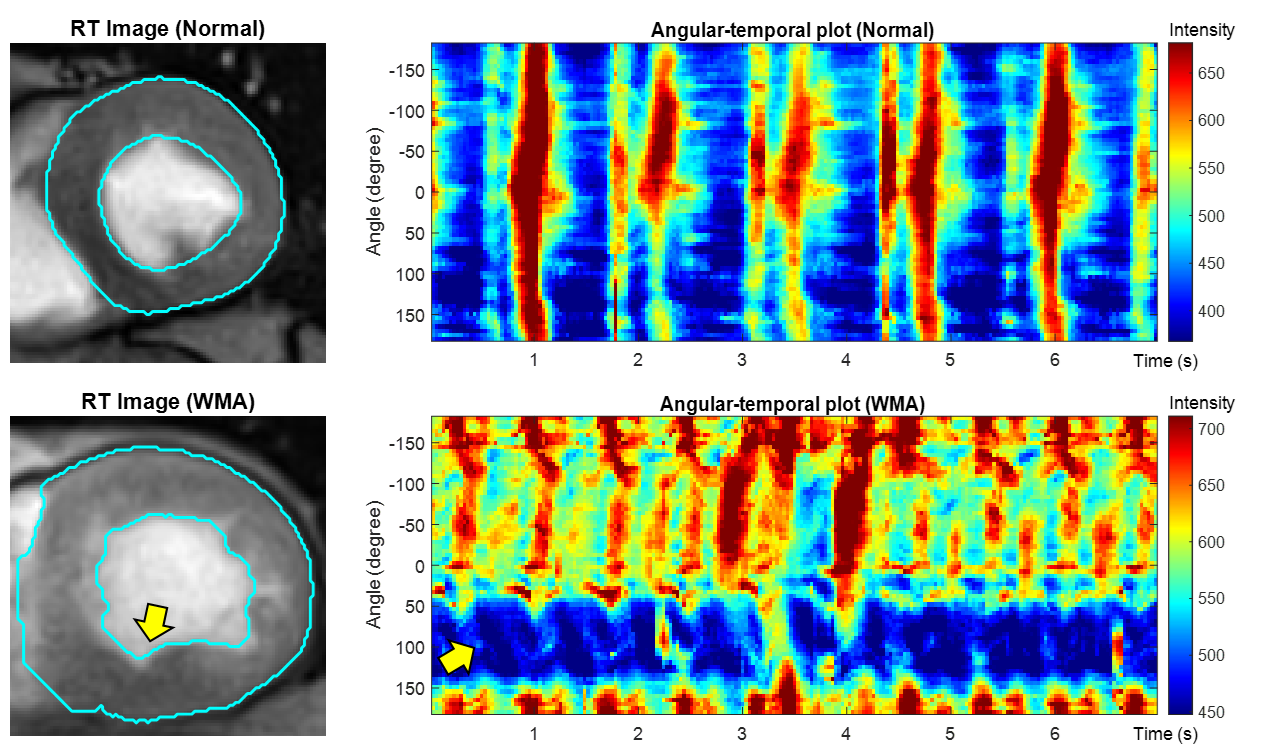Click x-axis tick 5 under the bottom heatmap

(x=950, y=733)
